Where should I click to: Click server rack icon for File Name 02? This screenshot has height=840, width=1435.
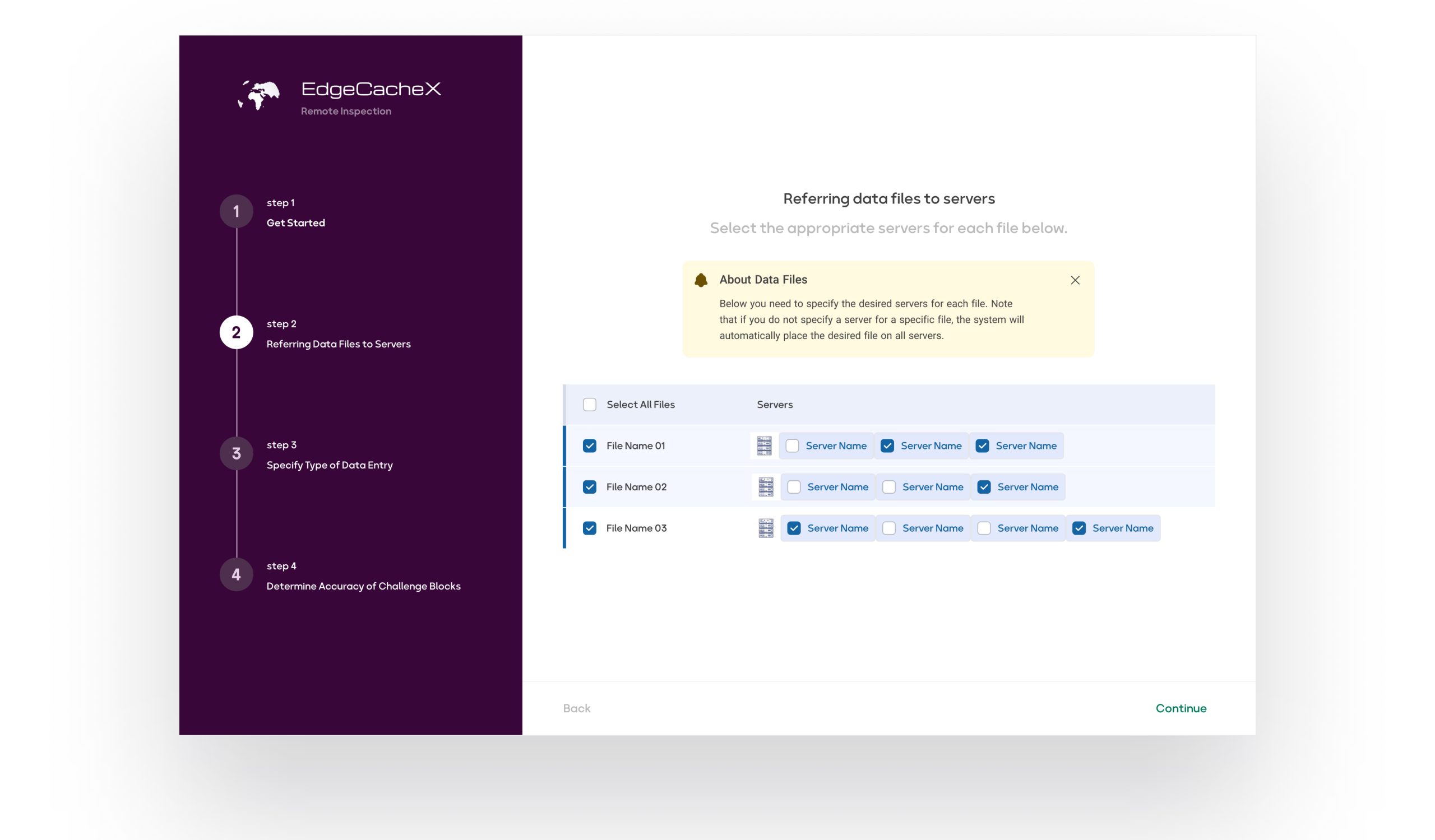766,487
